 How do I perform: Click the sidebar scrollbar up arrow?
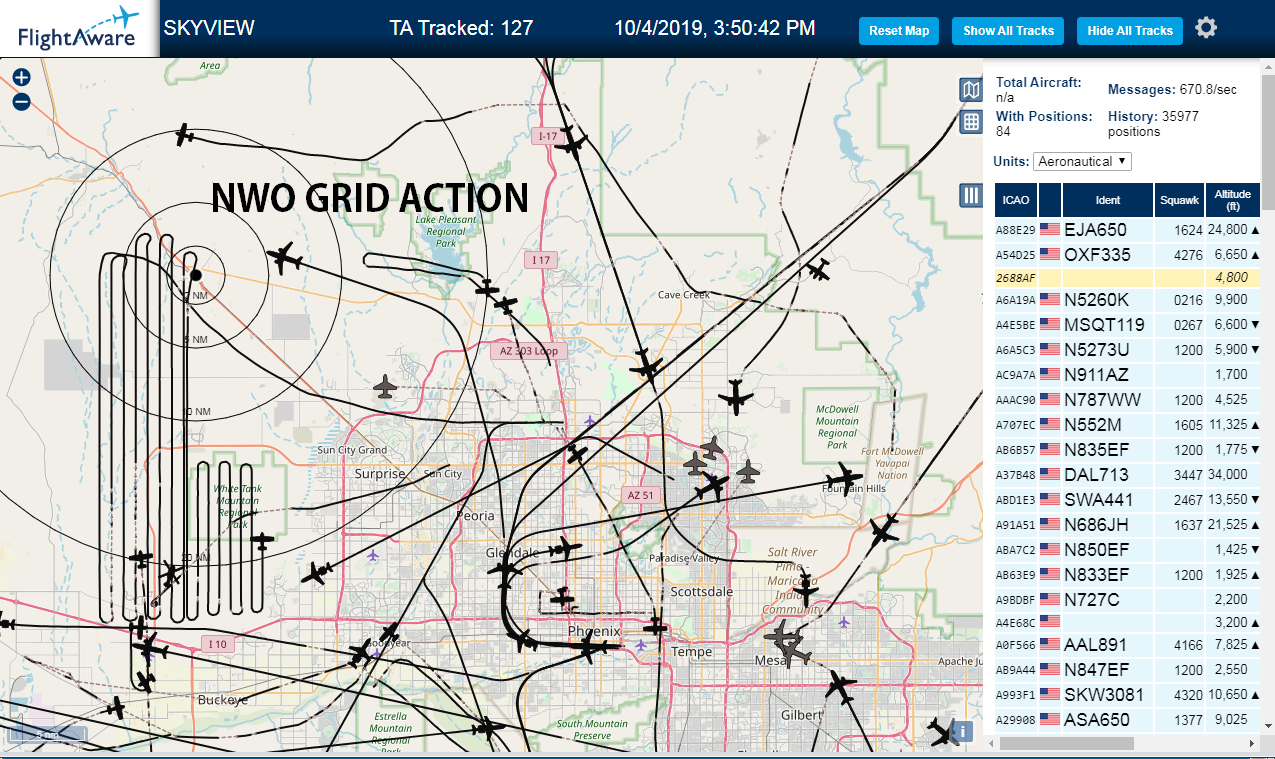(x=1268, y=65)
